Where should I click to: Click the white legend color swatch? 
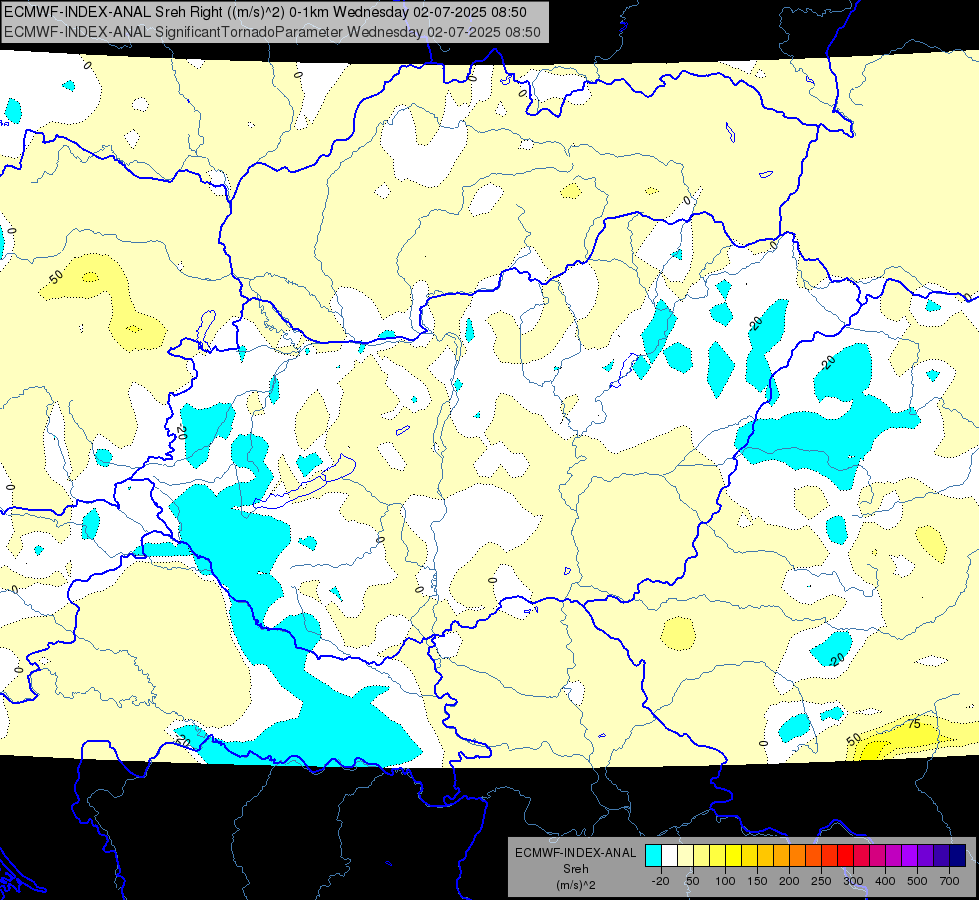[669, 855]
